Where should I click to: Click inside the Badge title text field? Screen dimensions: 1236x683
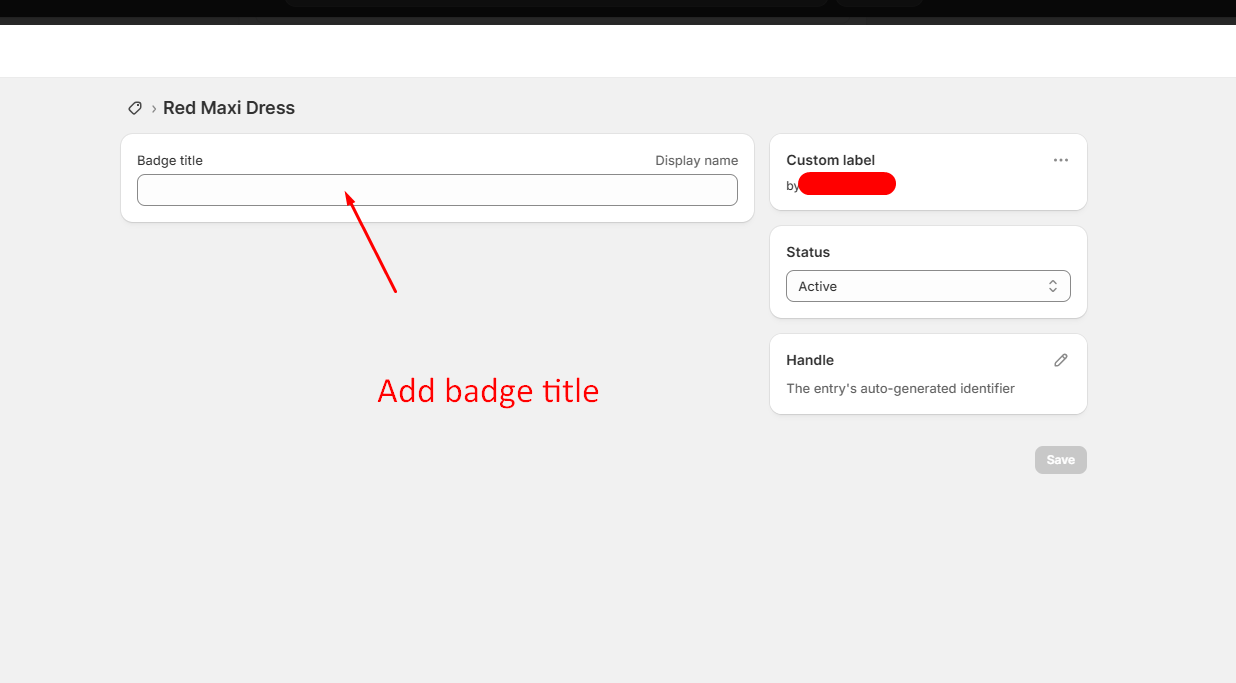pyautogui.click(x=437, y=190)
